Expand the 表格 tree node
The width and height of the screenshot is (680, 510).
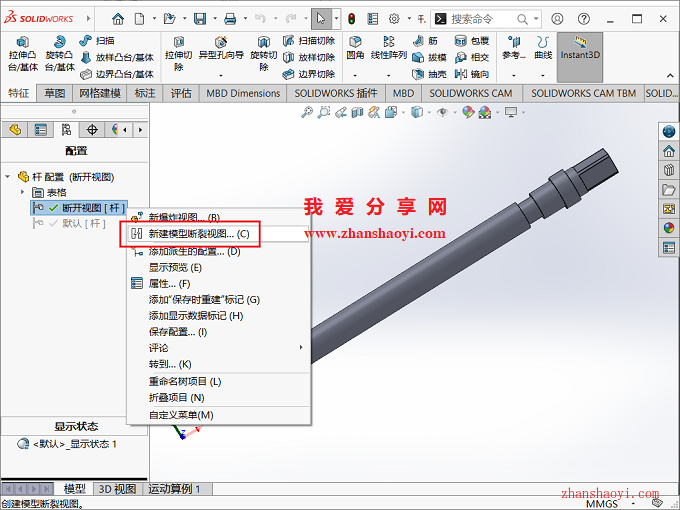pyautogui.click(x=23, y=192)
